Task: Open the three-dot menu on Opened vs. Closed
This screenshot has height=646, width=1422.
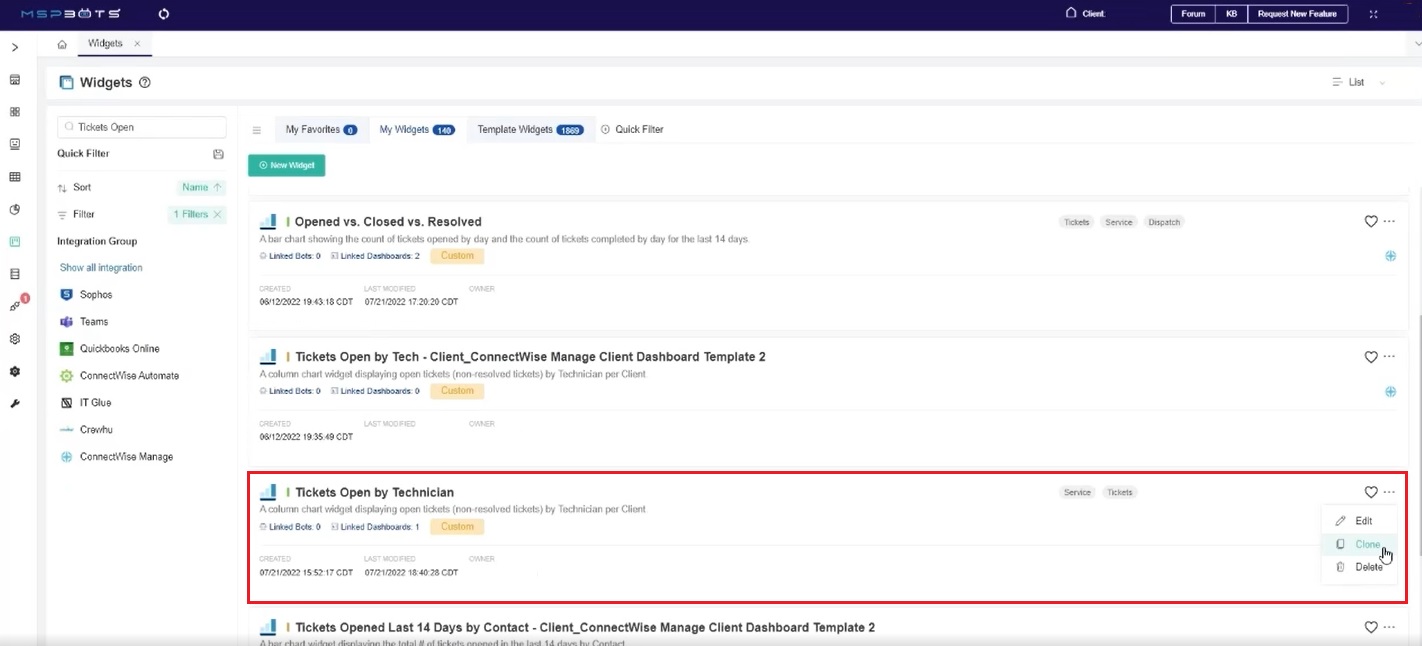Action: click(x=1389, y=219)
